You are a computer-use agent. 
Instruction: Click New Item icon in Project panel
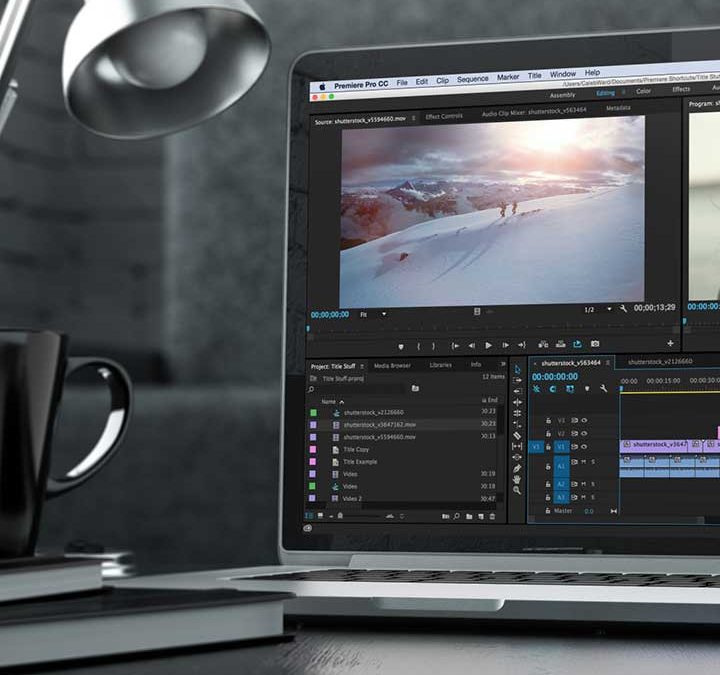(481, 517)
